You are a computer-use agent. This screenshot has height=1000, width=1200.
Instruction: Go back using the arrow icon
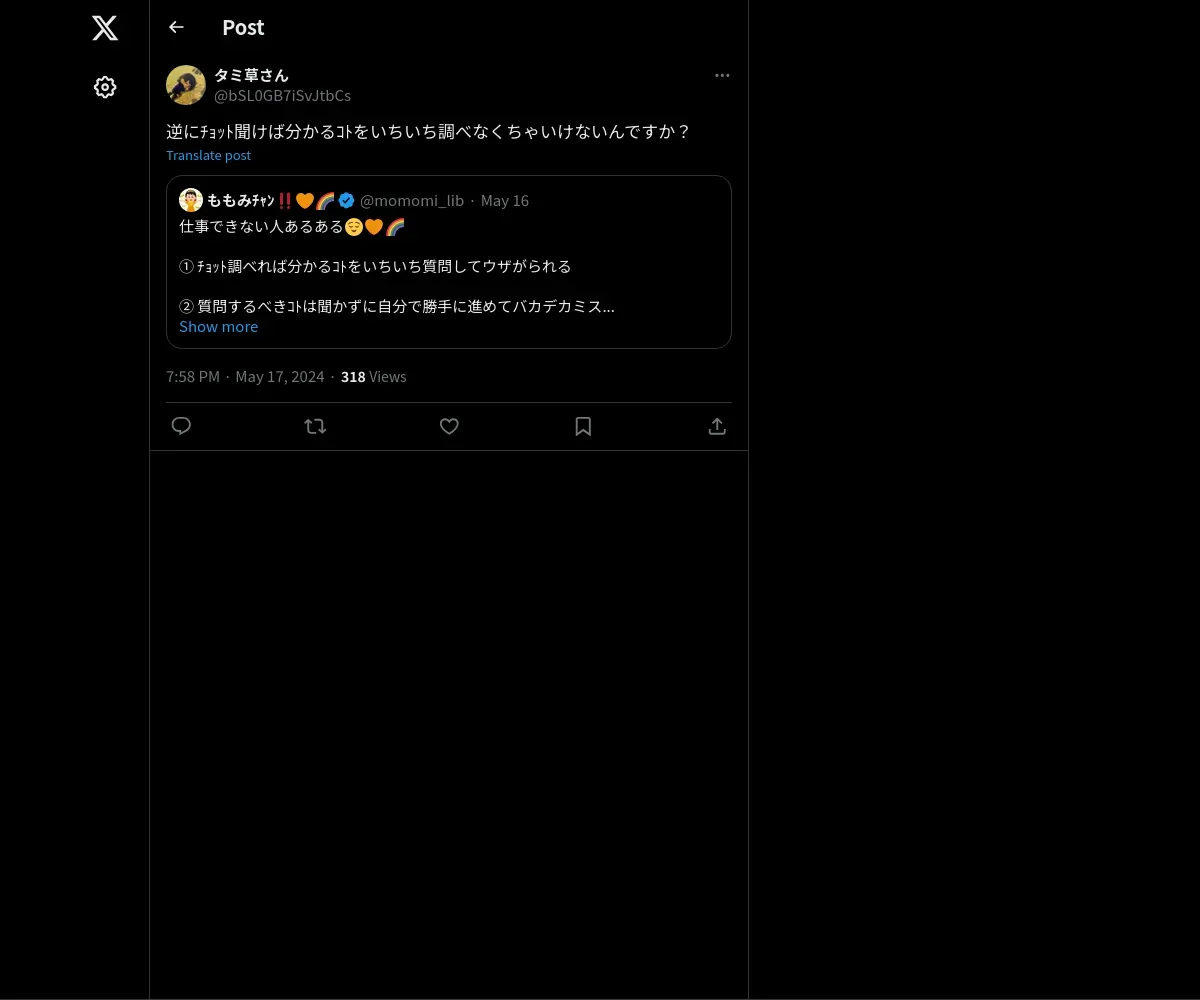coord(176,27)
